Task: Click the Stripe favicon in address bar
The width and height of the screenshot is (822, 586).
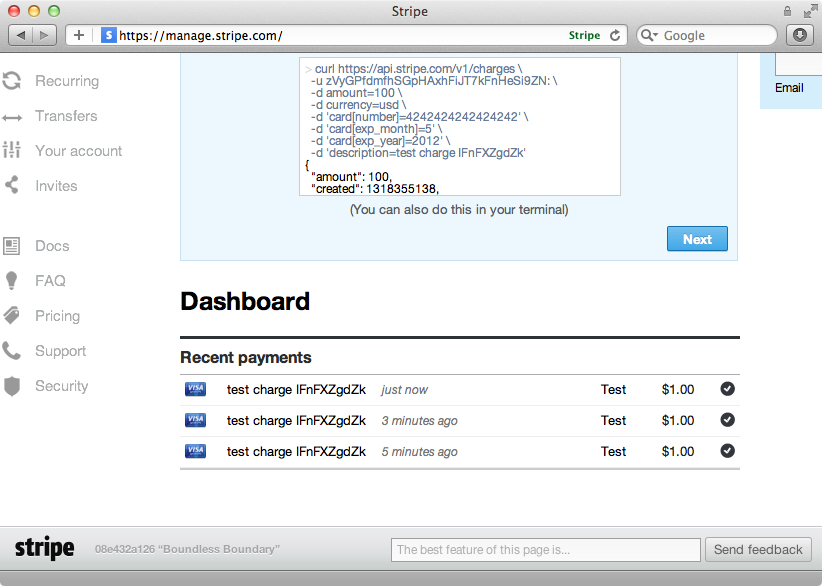Action: point(108,35)
